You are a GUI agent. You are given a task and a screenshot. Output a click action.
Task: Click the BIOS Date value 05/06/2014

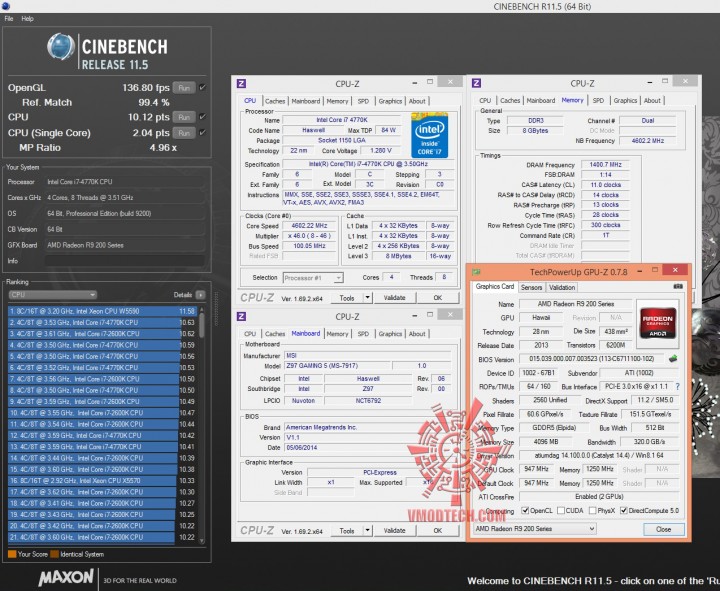coord(367,447)
